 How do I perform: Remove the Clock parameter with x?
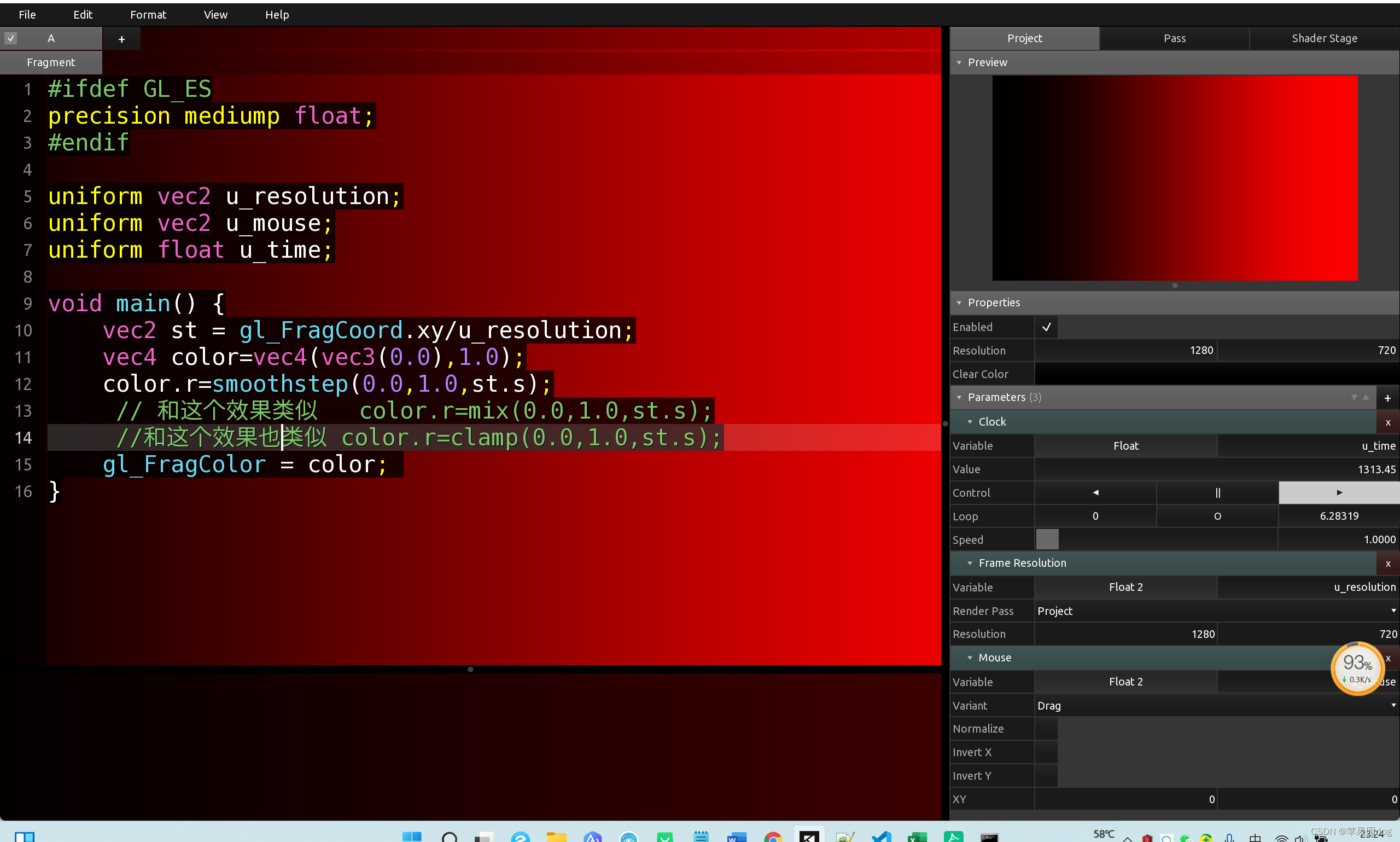click(x=1387, y=422)
